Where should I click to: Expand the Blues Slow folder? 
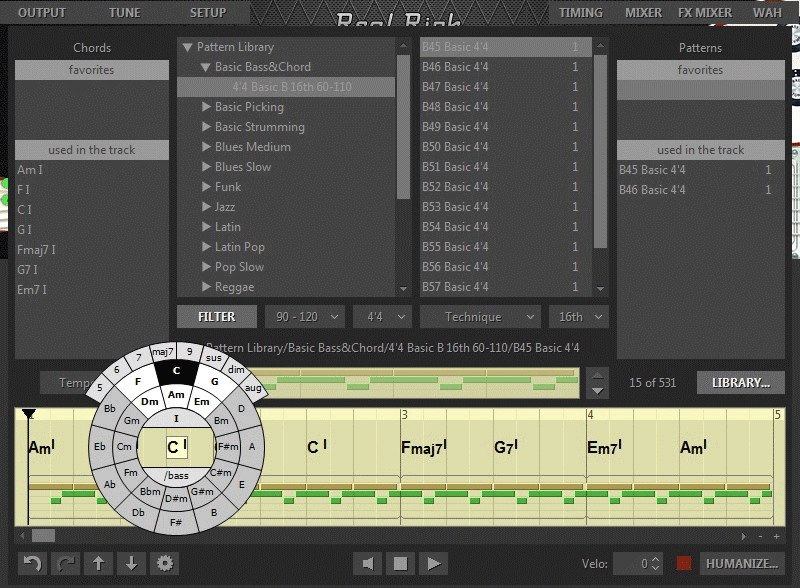pos(206,166)
